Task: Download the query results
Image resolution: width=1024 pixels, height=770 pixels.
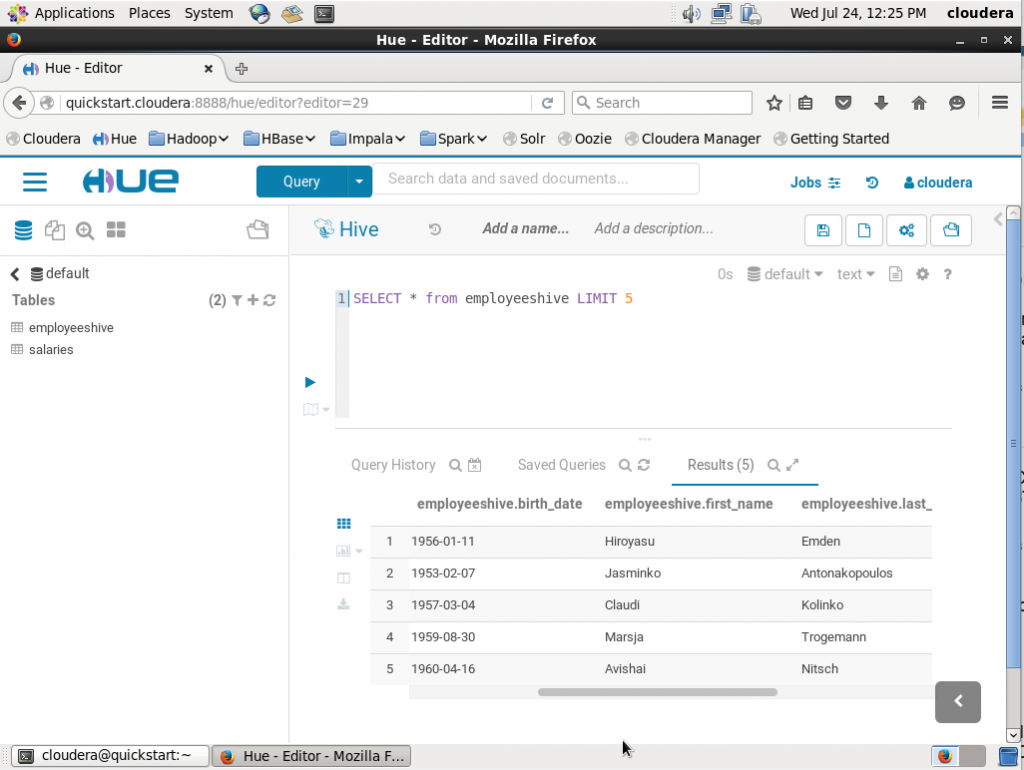Action: click(x=343, y=604)
